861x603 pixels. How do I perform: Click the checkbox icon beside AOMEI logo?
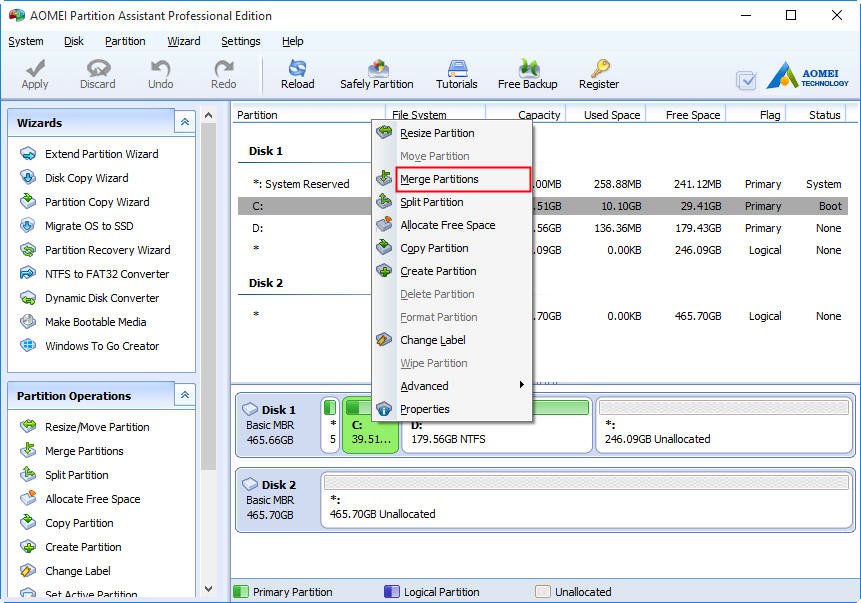coord(746,81)
